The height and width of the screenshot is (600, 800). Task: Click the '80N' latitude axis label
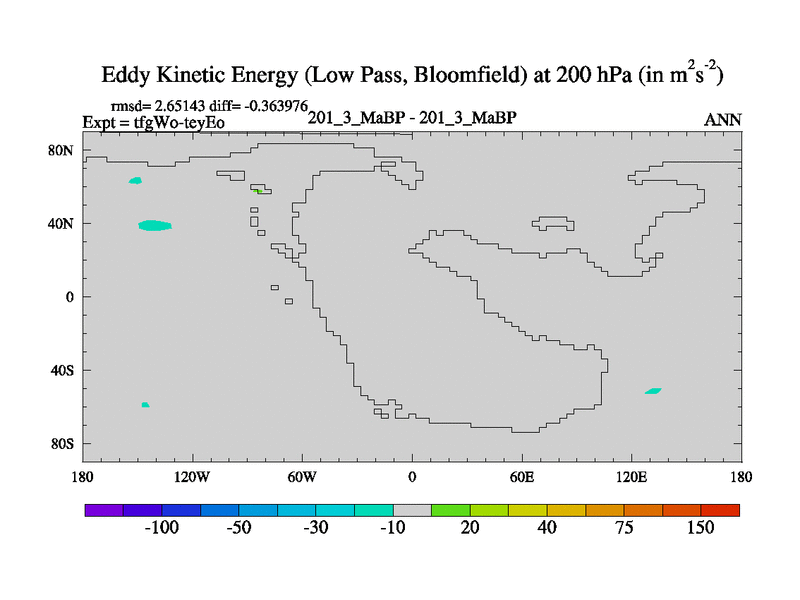(x=63, y=150)
